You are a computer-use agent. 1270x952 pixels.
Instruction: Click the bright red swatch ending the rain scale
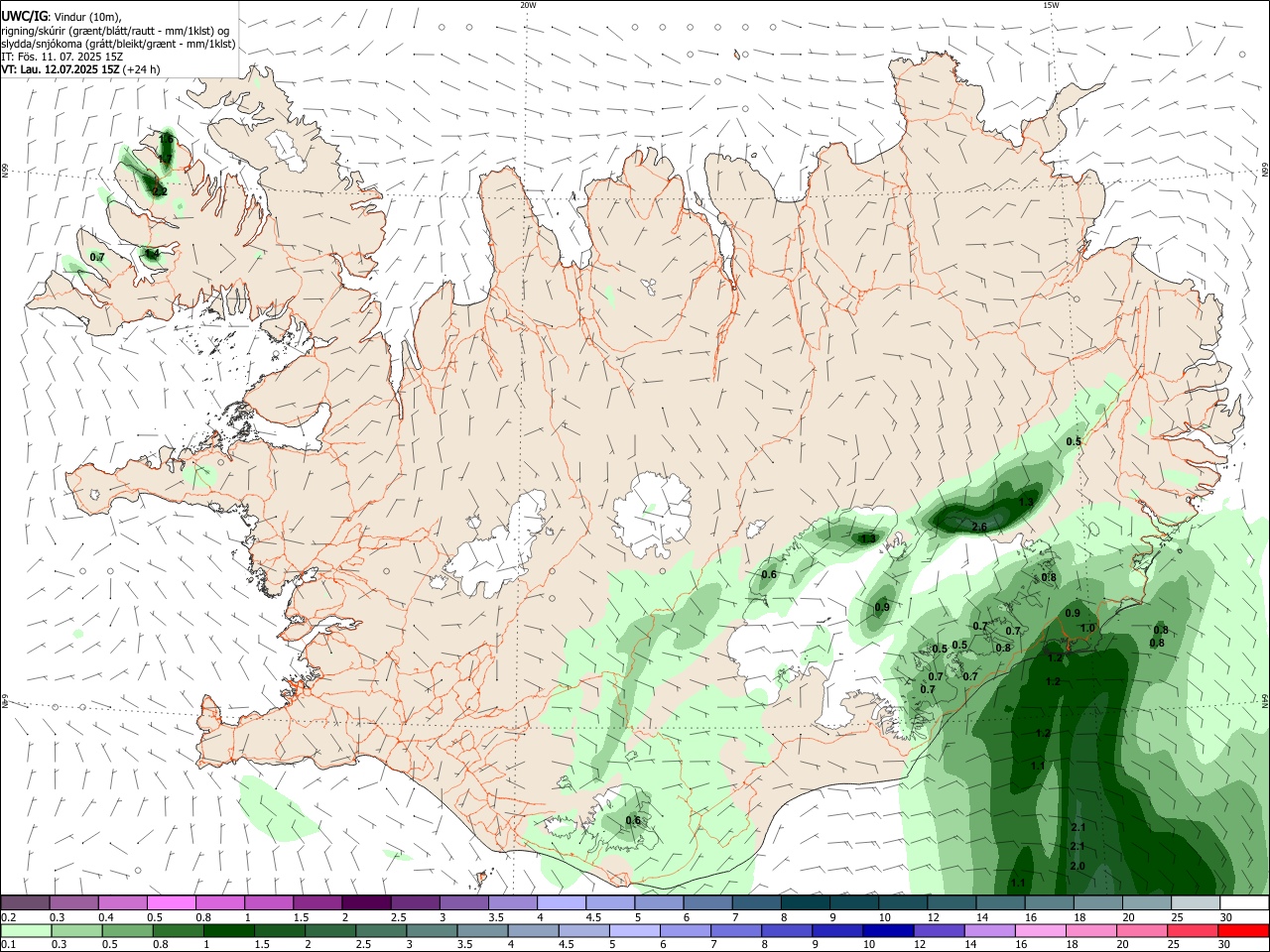(x=1244, y=931)
